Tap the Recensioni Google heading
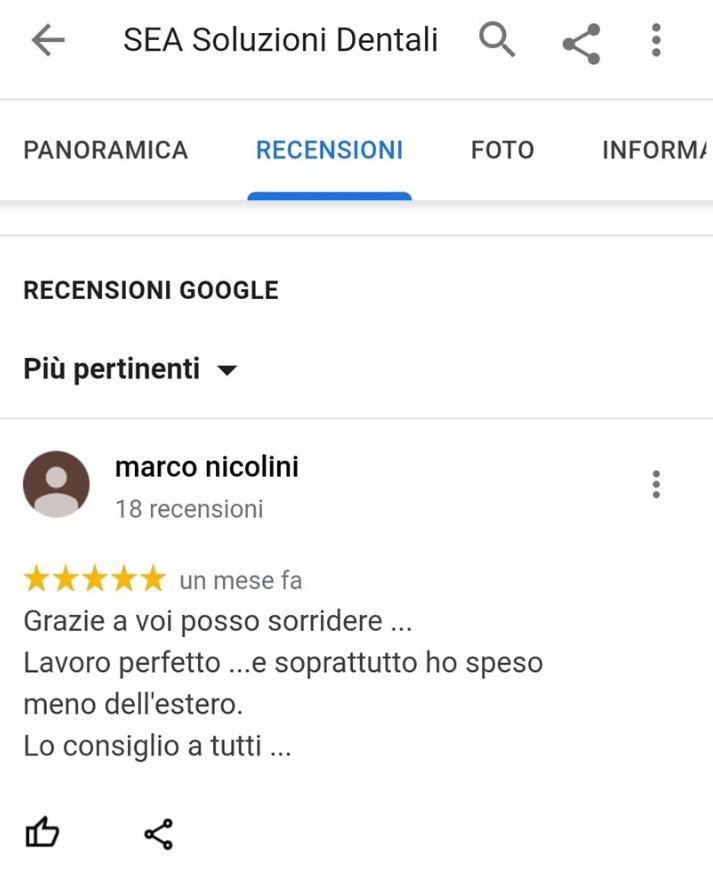Image resolution: width=713 pixels, height=889 pixels. point(151,290)
